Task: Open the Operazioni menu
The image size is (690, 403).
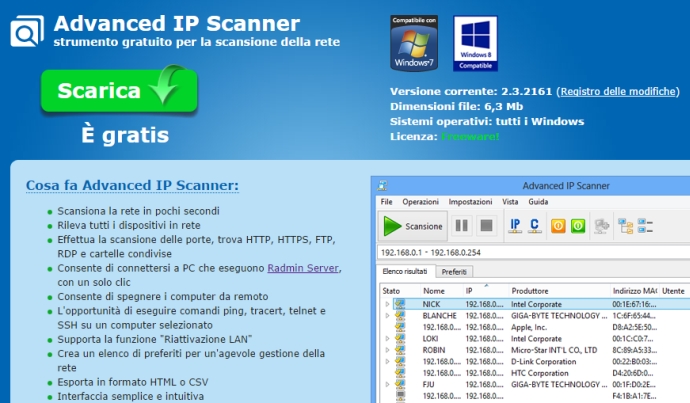Action: (420, 202)
